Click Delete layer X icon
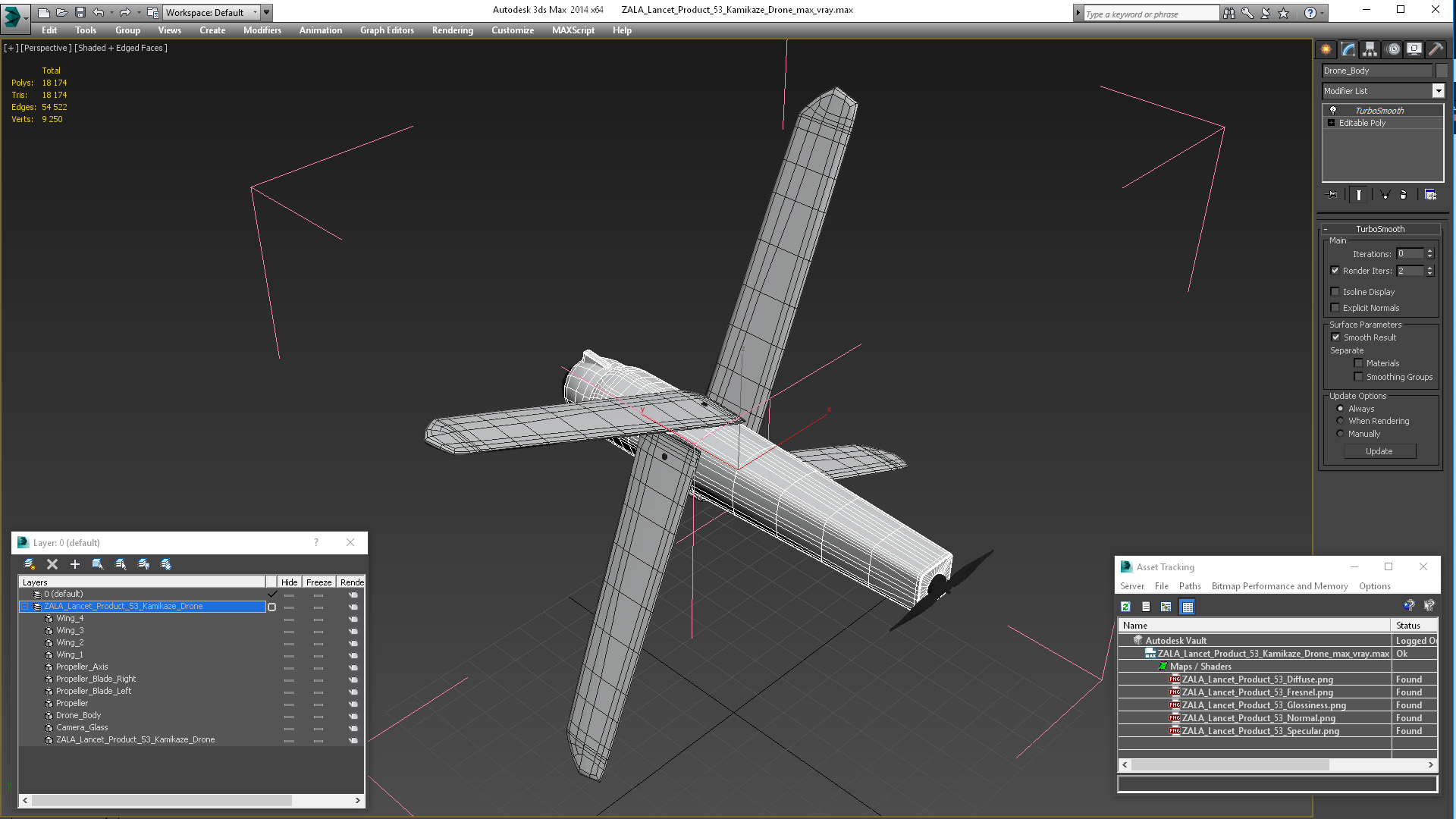The width and height of the screenshot is (1456, 819). pyautogui.click(x=52, y=564)
